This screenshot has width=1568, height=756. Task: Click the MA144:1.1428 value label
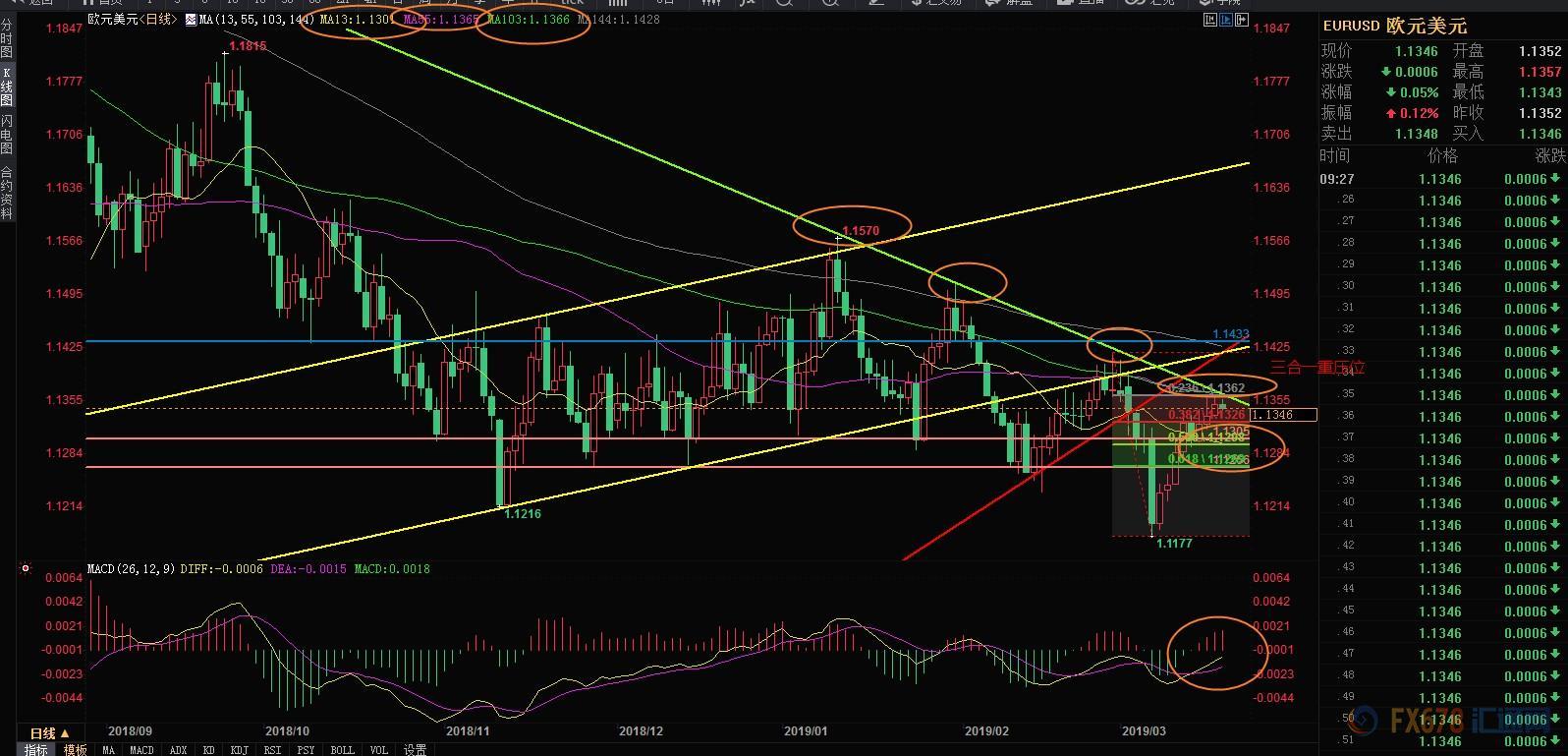click(619, 19)
